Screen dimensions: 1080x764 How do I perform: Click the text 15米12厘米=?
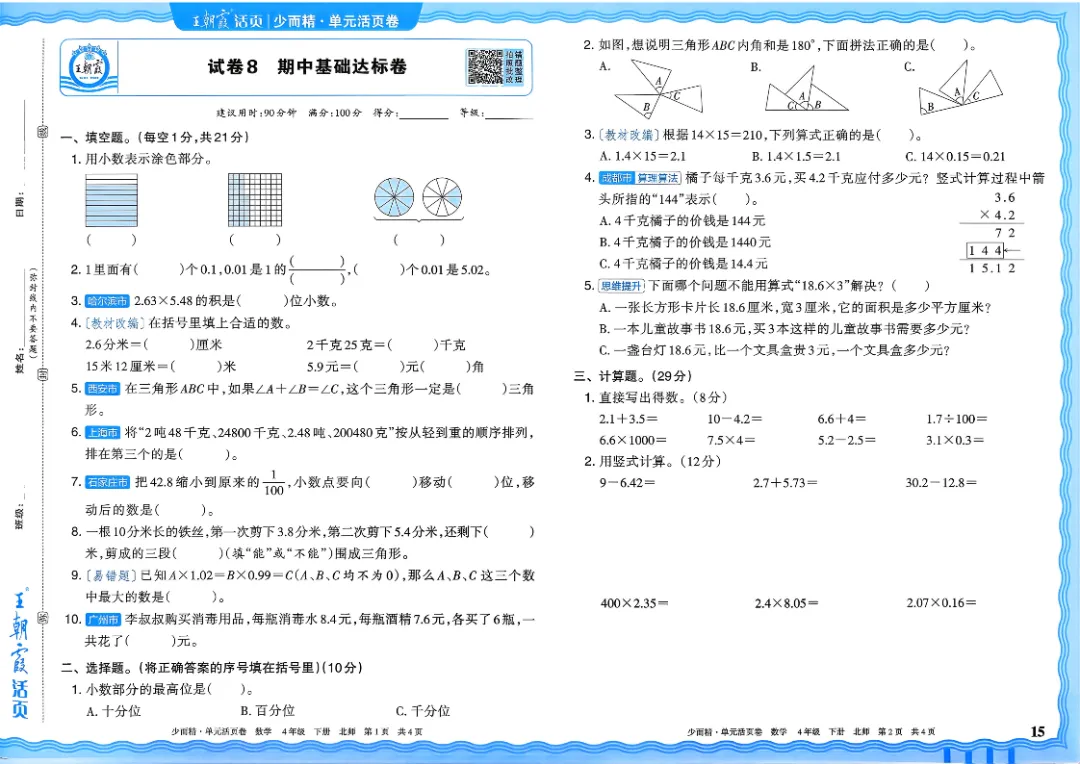pos(127,366)
